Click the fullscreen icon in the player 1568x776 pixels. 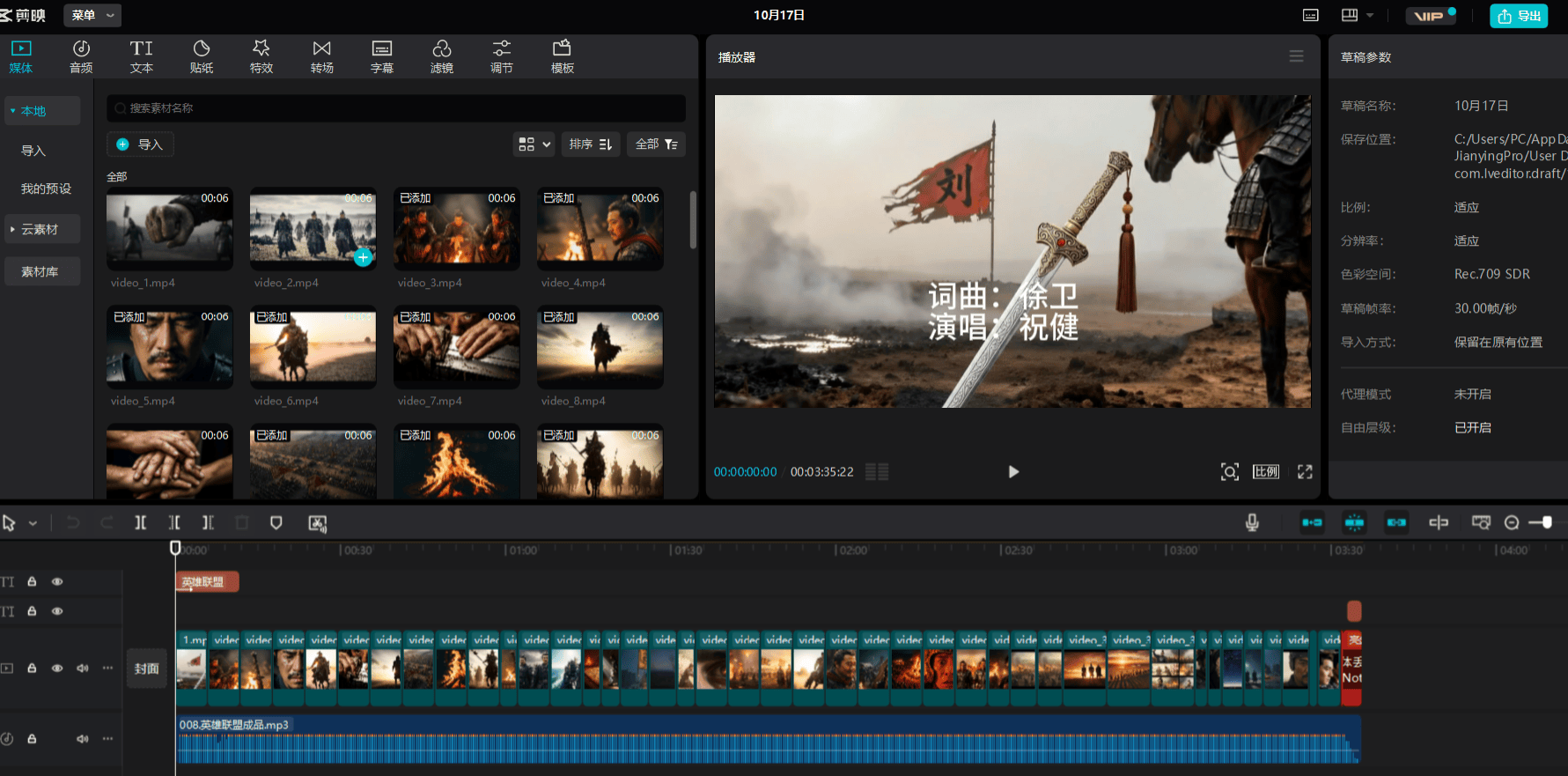tap(1305, 472)
